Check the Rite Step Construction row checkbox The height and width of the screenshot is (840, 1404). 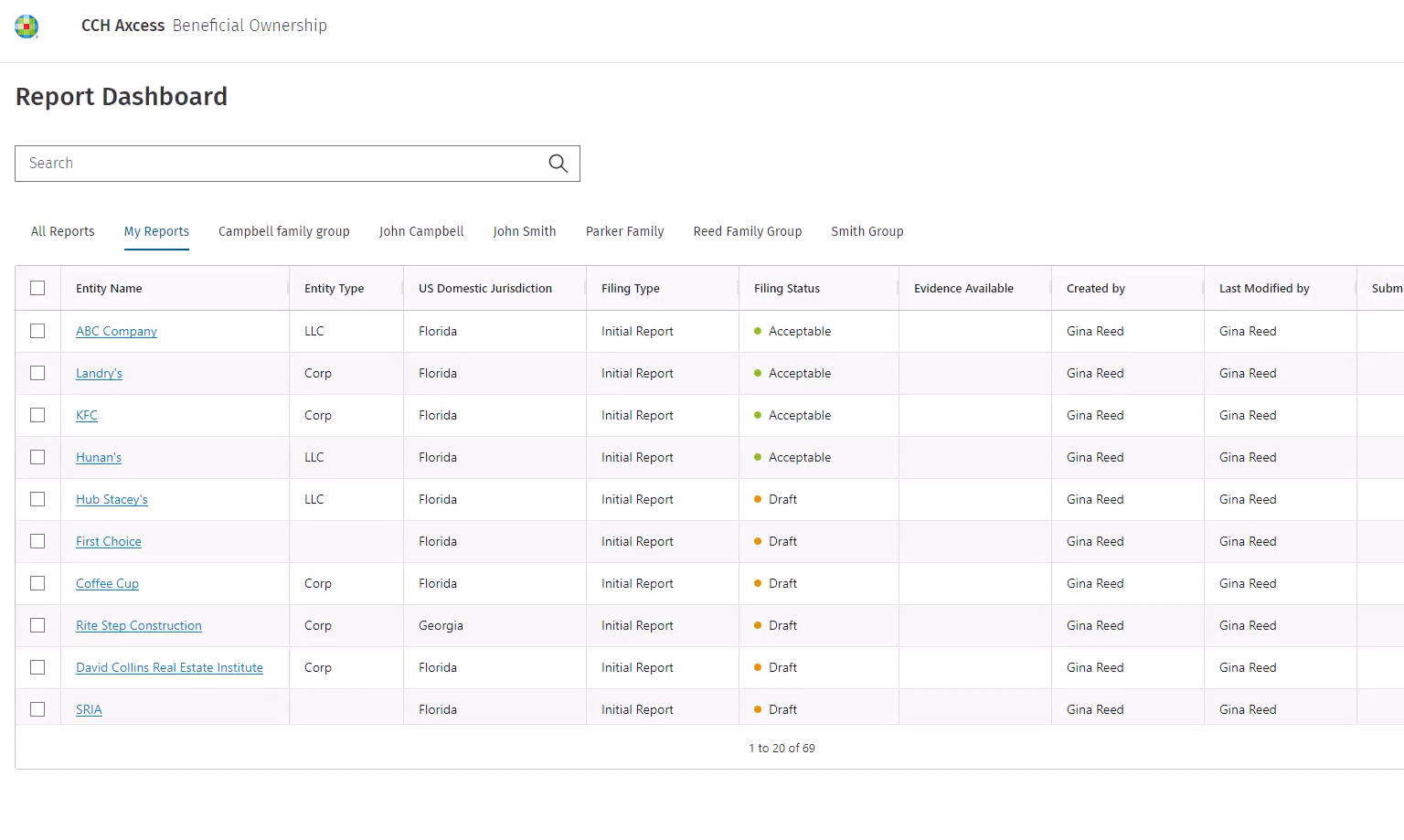[37, 625]
